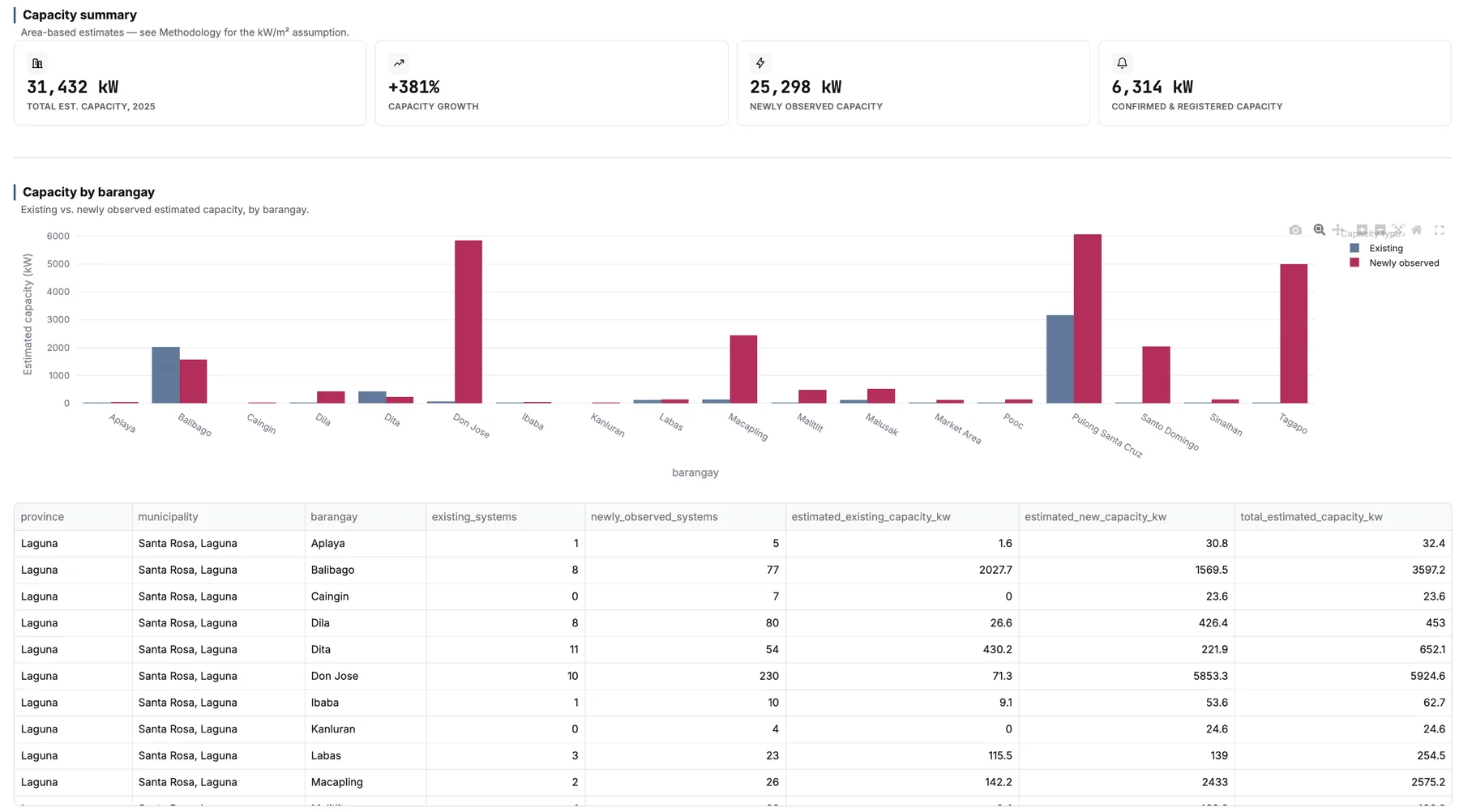Select the "Caingin" cell in the table
Viewport: 1459px width, 812px height.
[x=366, y=596]
